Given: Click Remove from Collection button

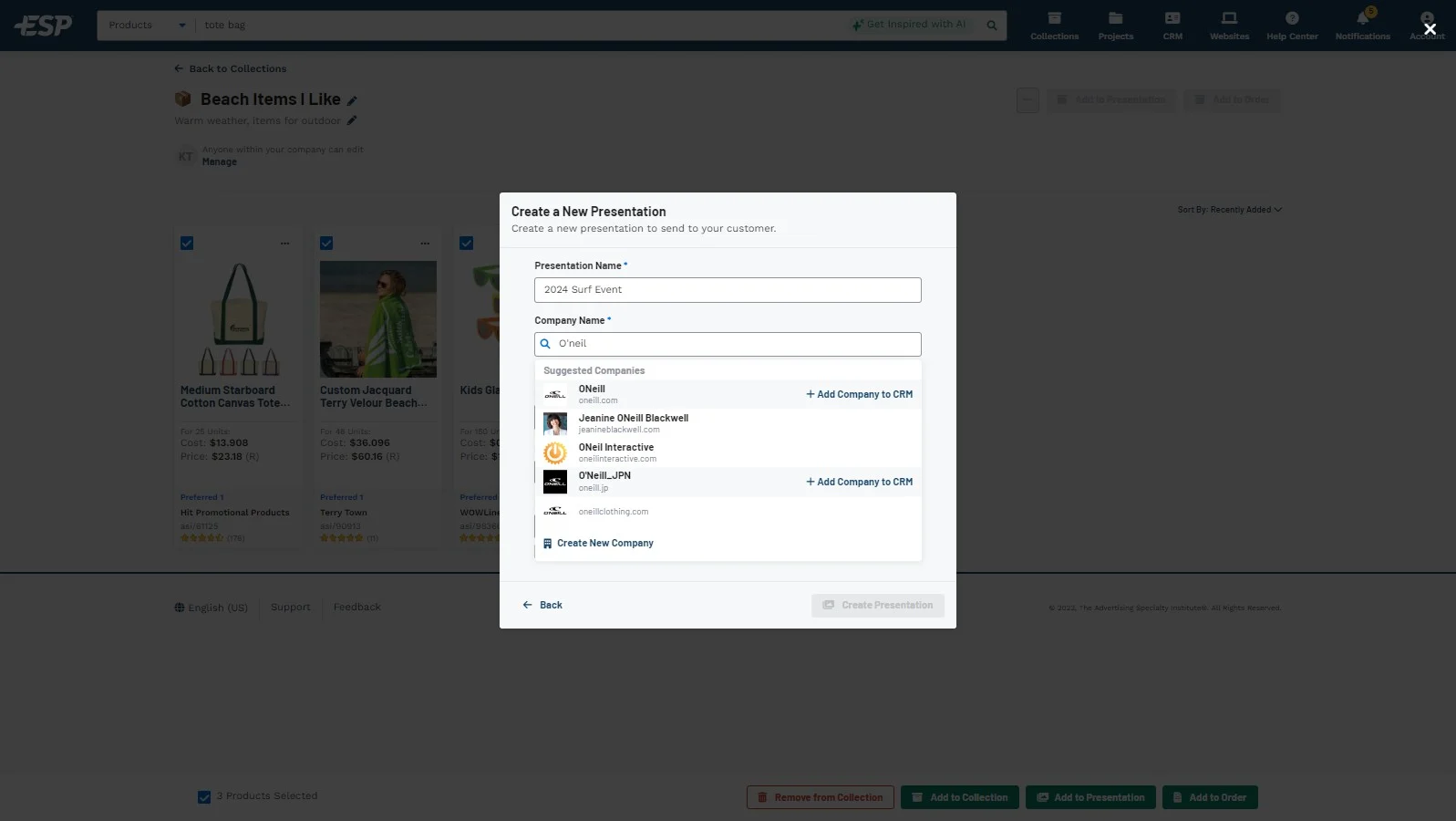Looking at the screenshot, I should click(x=820, y=797).
